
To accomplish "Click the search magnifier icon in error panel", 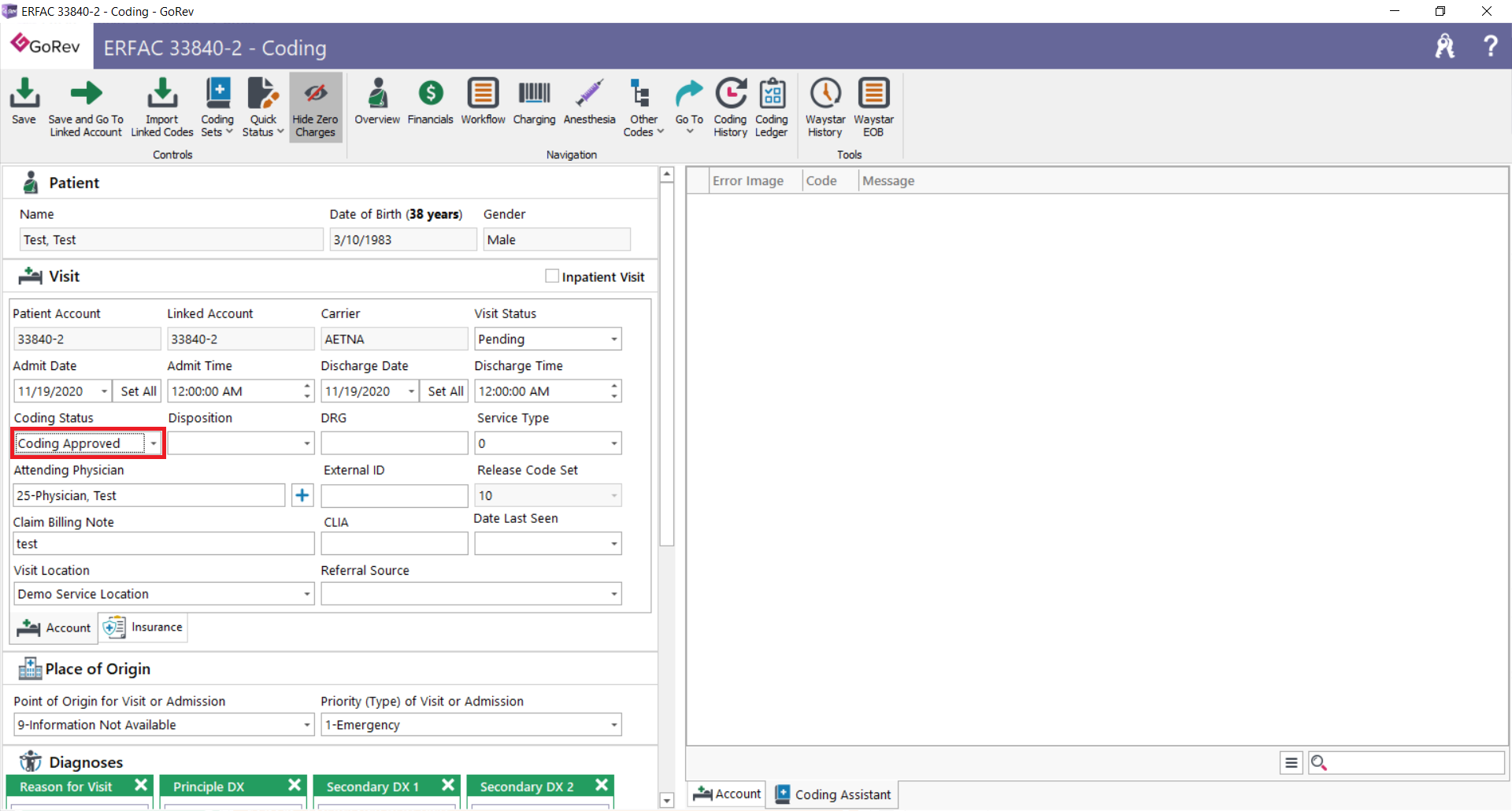I will click(1319, 762).
